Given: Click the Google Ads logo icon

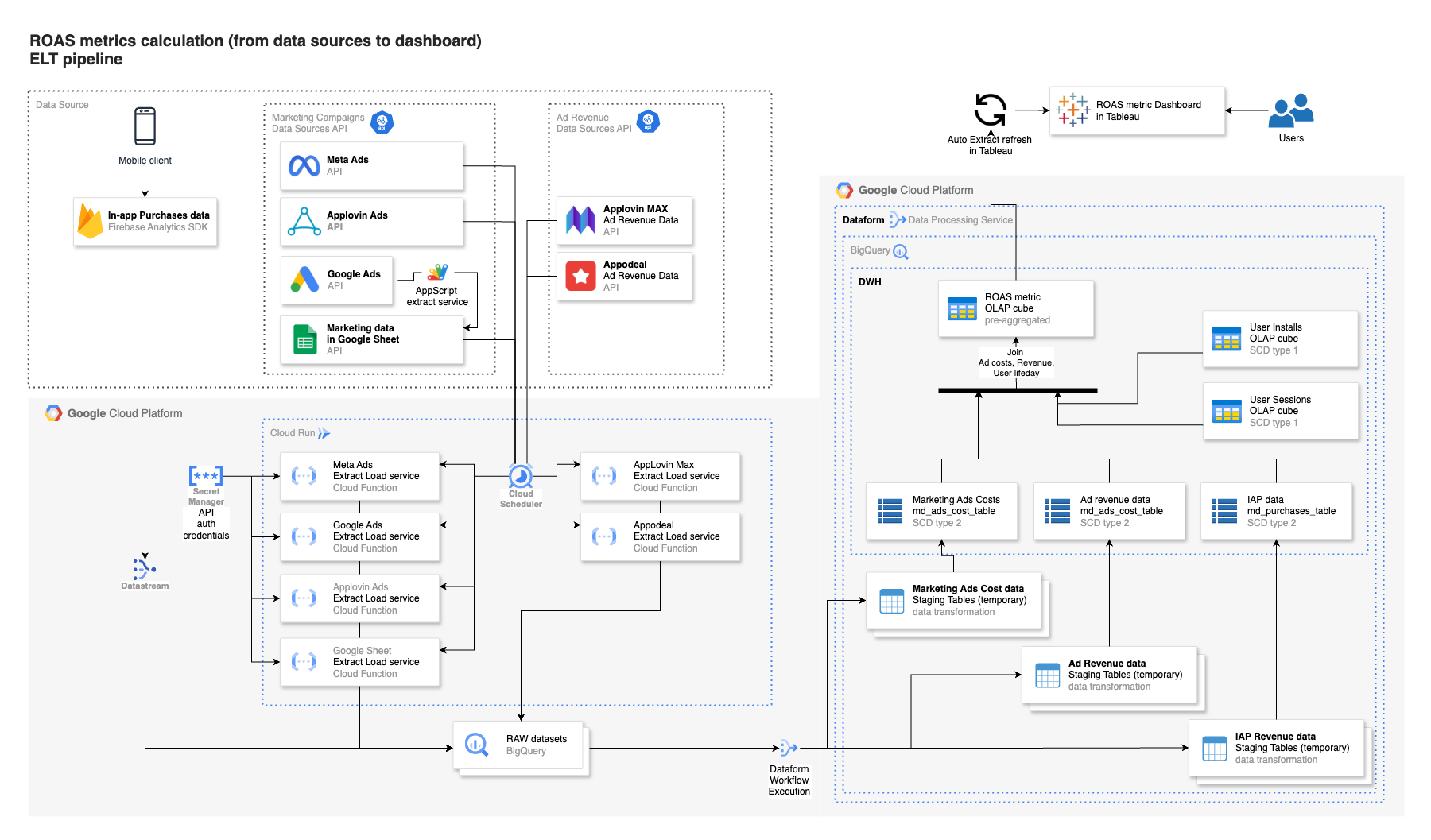Looking at the screenshot, I should 303,280.
